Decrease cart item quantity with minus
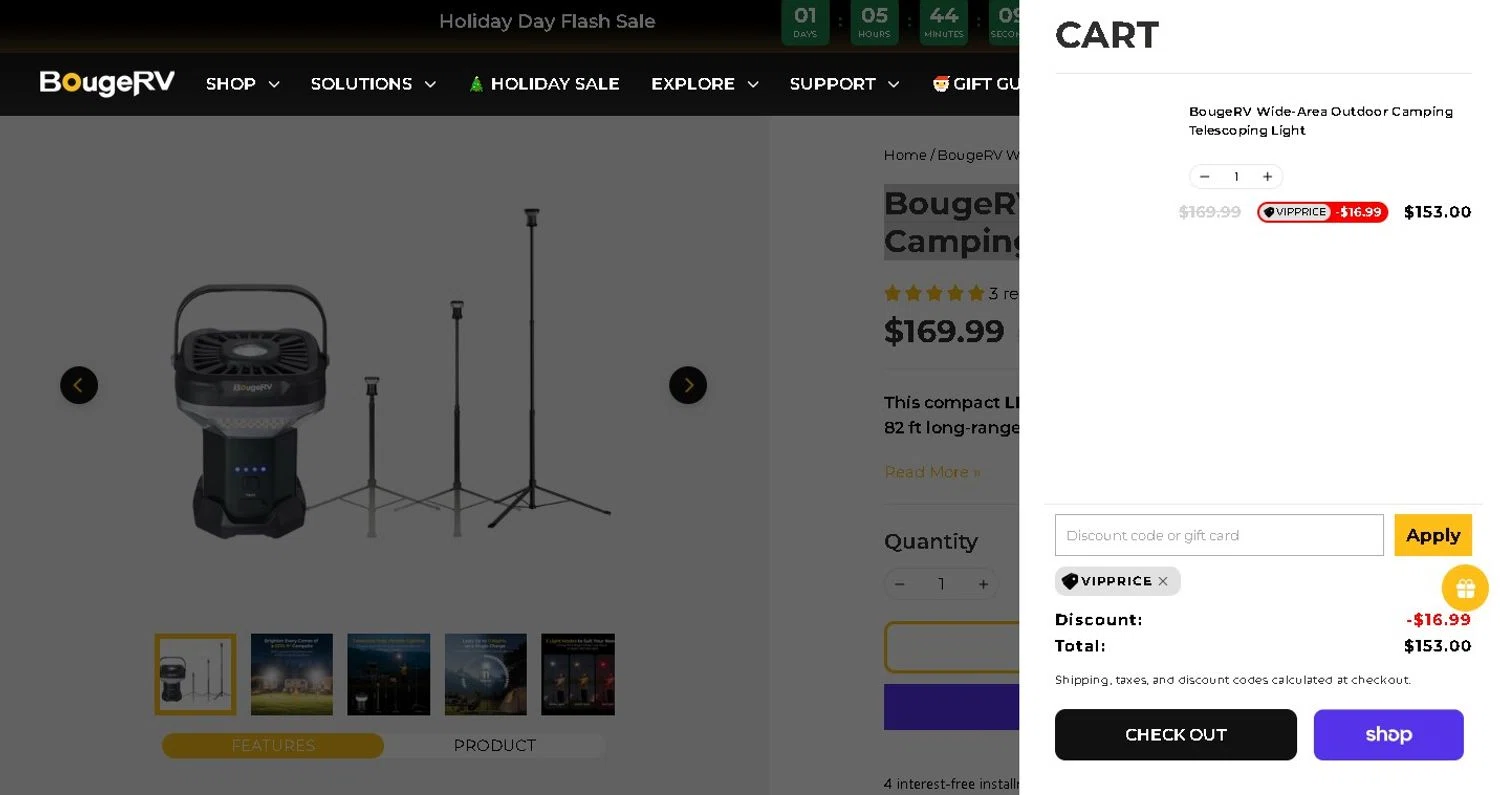The image size is (1500, 795). [1204, 177]
